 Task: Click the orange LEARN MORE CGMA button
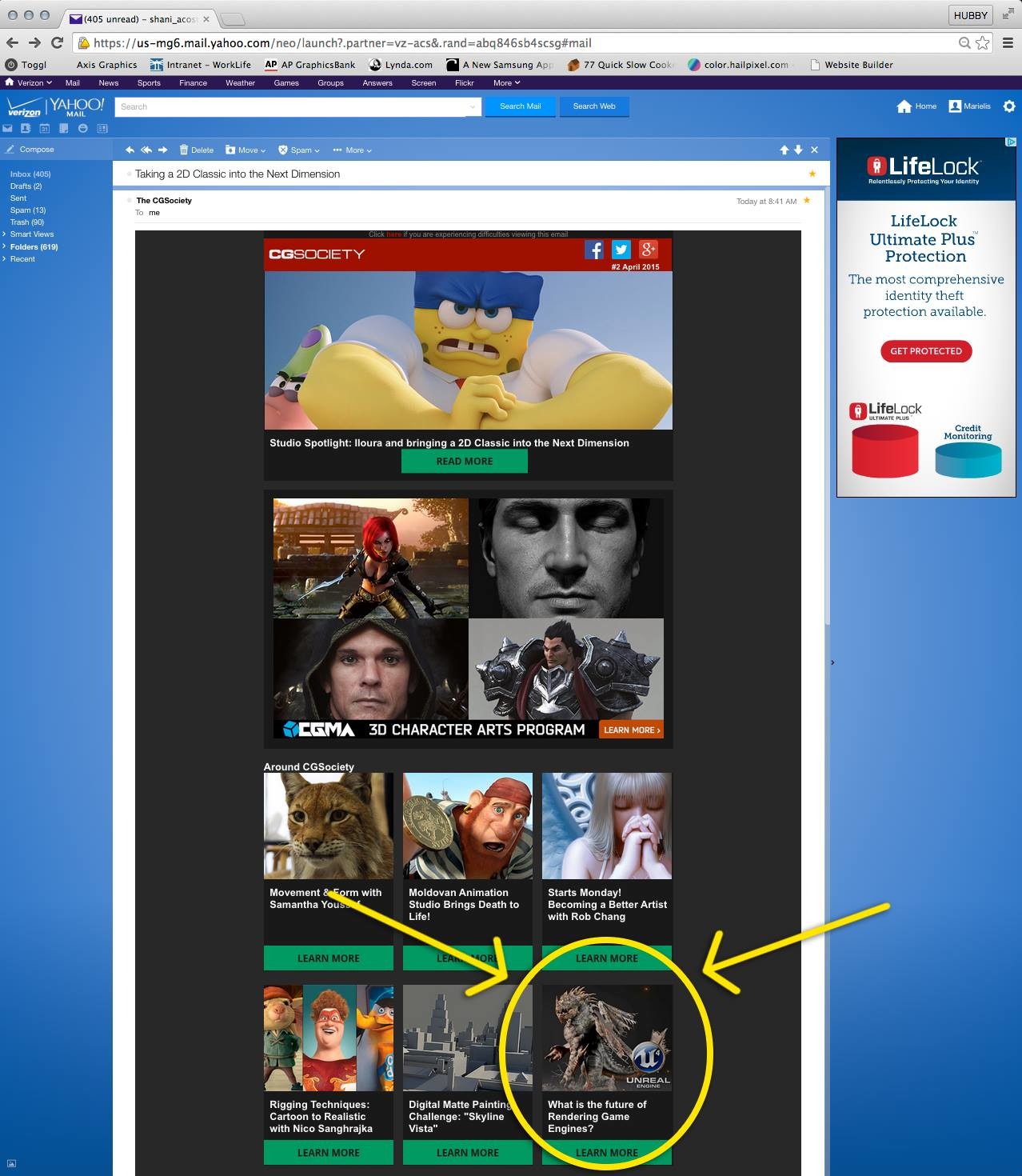coord(631,730)
